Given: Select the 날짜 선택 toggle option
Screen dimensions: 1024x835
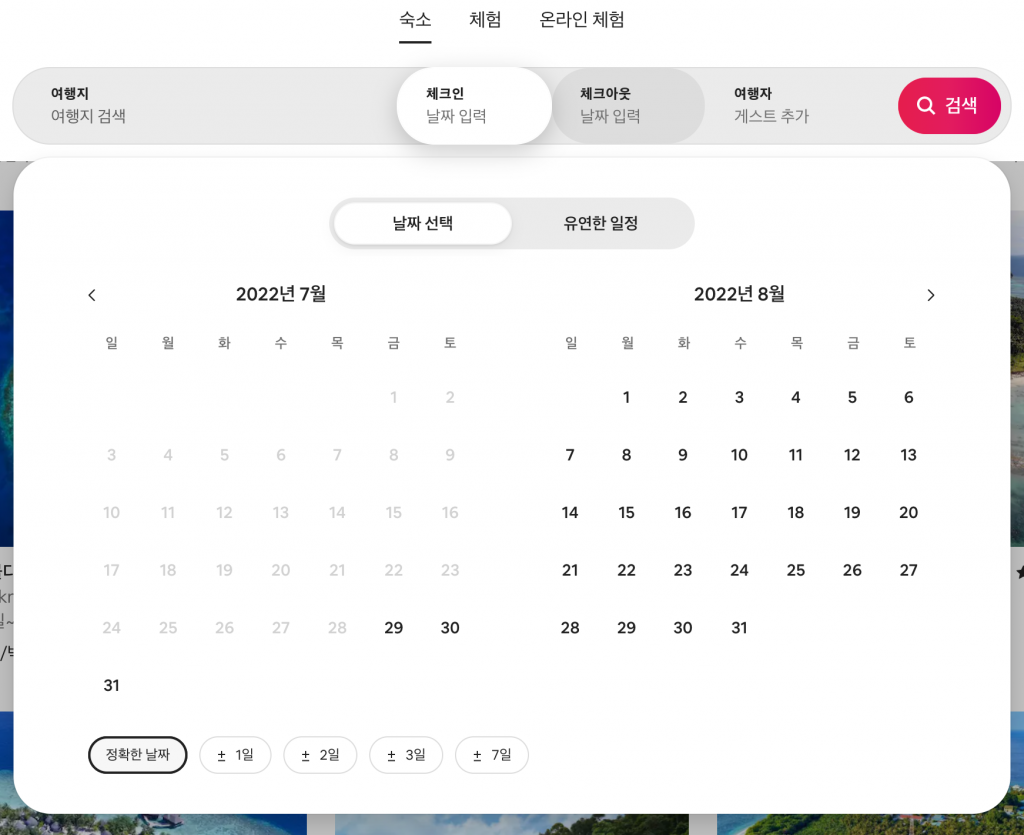Looking at the screenshot, I should click(423, 223).
